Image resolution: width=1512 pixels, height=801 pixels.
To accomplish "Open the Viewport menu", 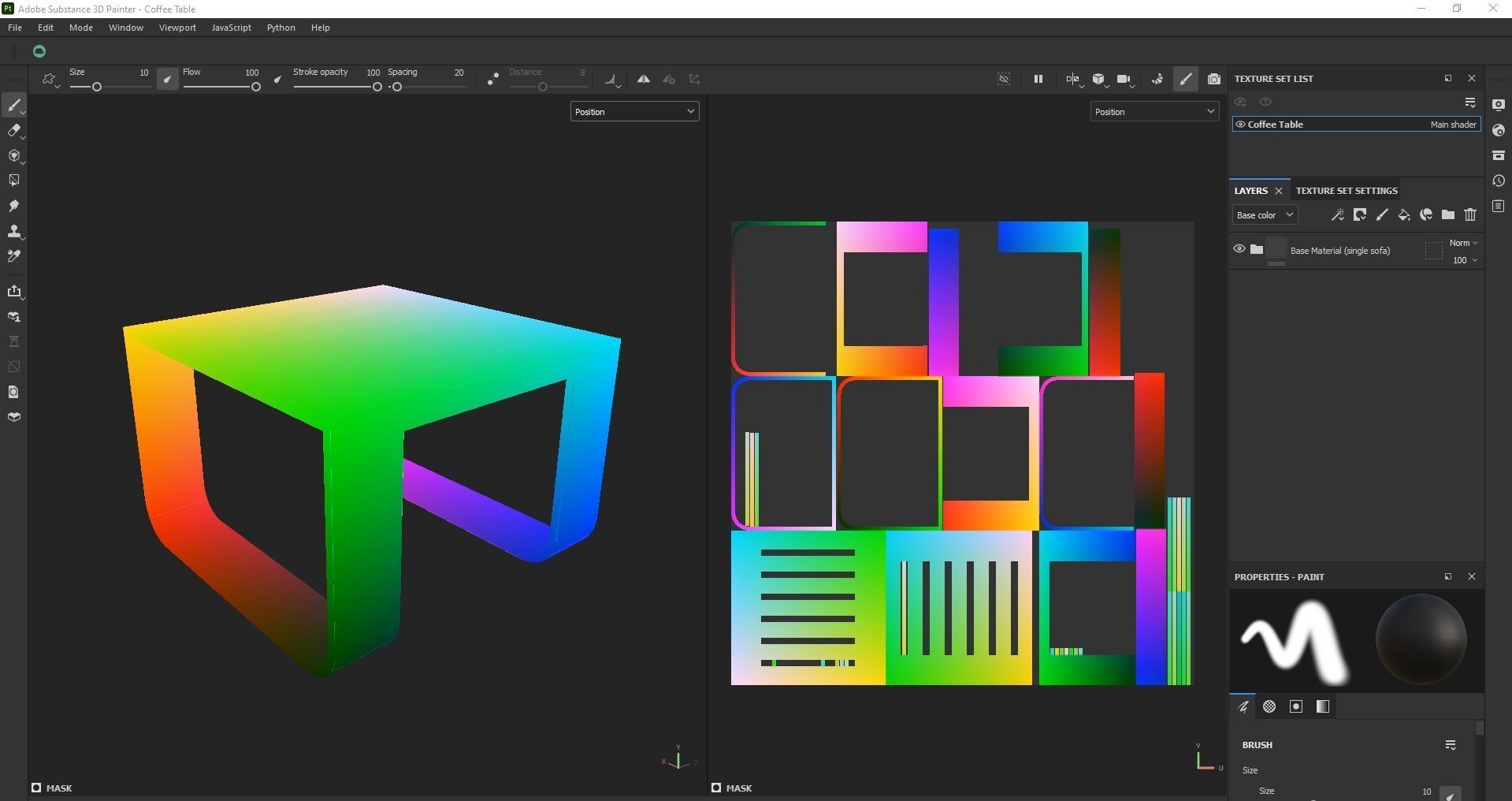I will (x=177, y=28).
